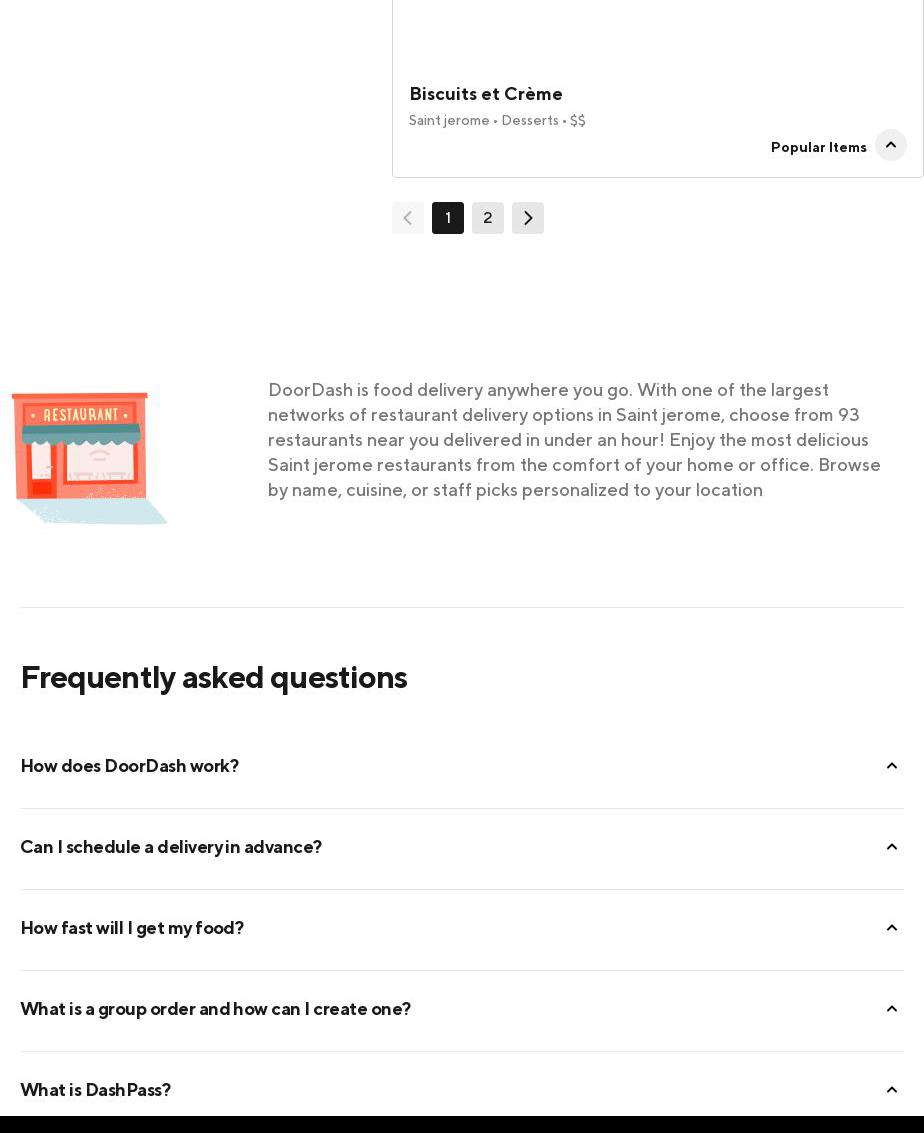The height and width of the screenshot is (1133, 924).
Task: Click the DoorDash food delivery description paragraph
Action: 574,440
